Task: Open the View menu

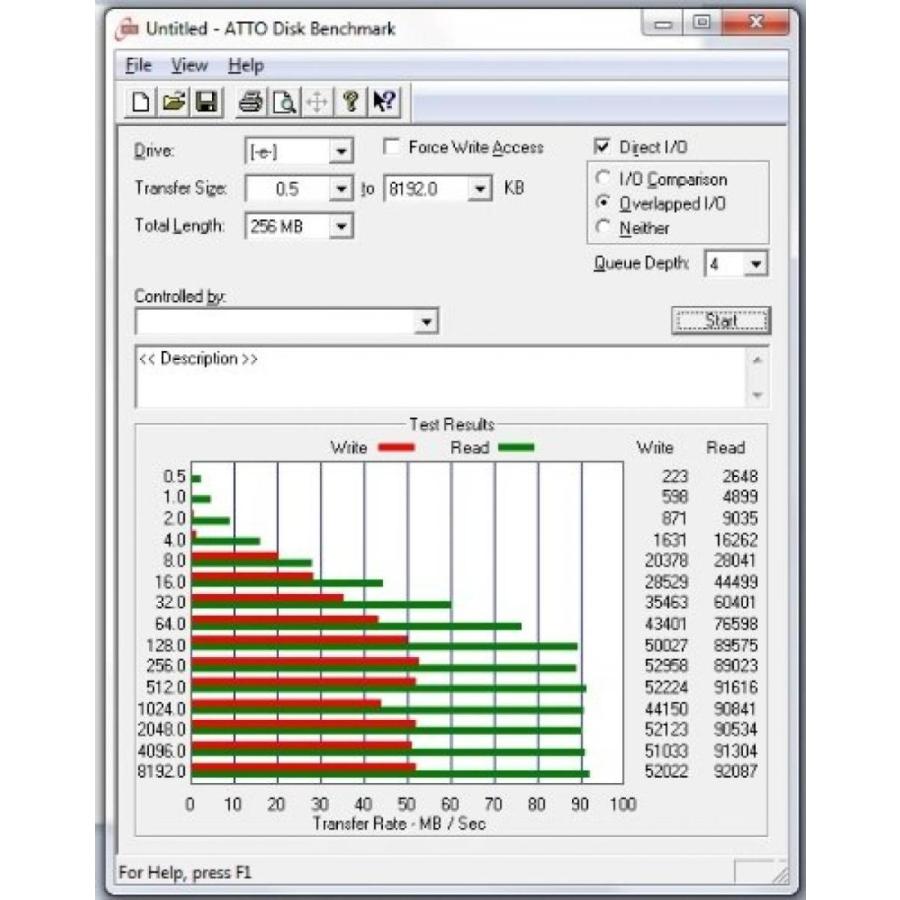Action: 189,65
